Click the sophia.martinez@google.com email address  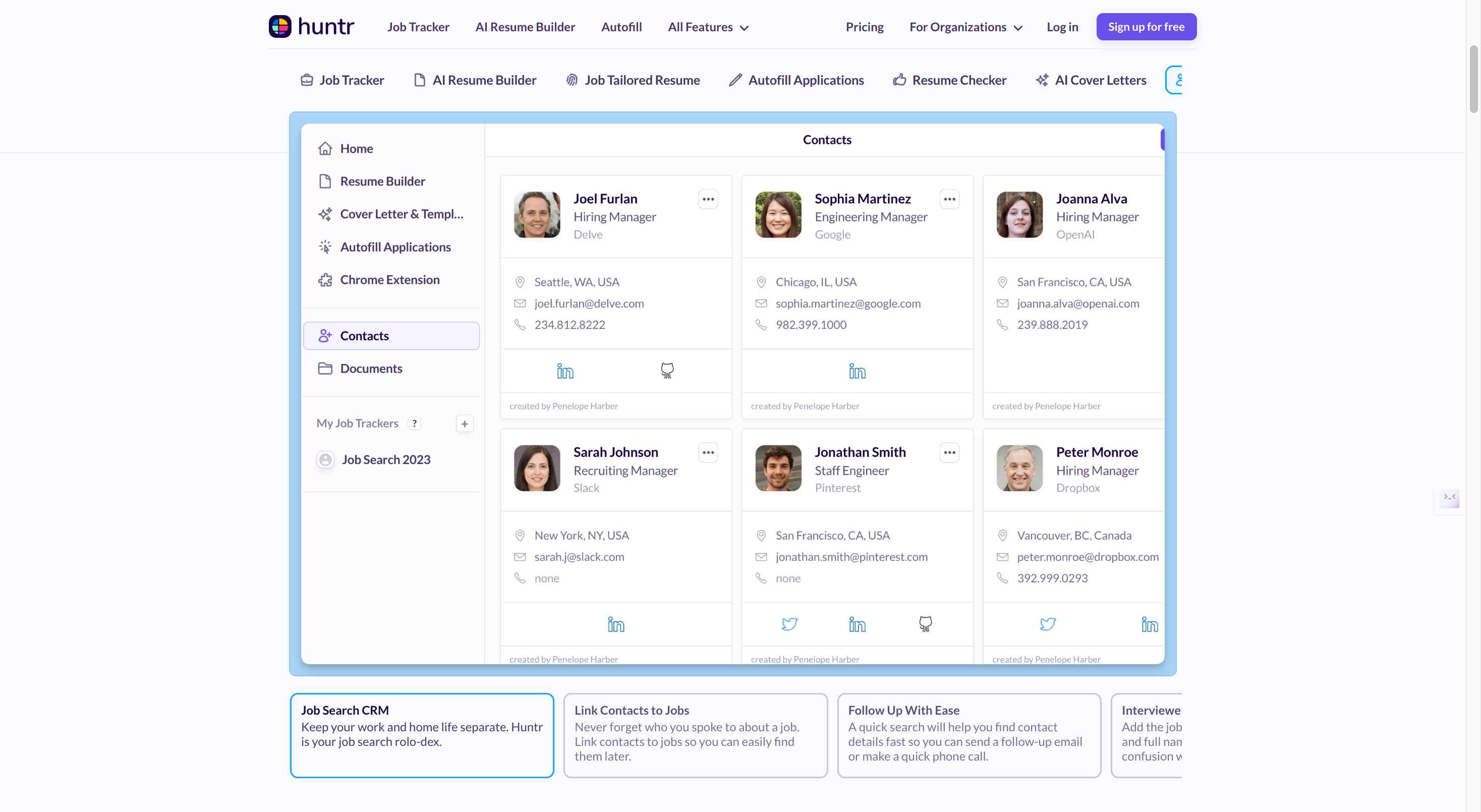click(x=848, y=304)
